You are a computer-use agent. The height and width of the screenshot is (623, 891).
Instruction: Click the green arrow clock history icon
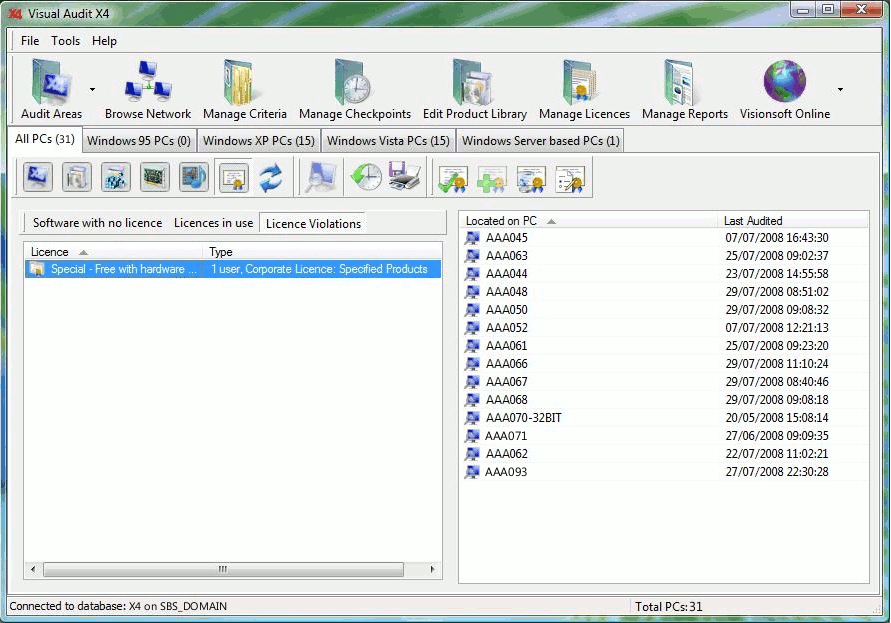click(365, 177)
